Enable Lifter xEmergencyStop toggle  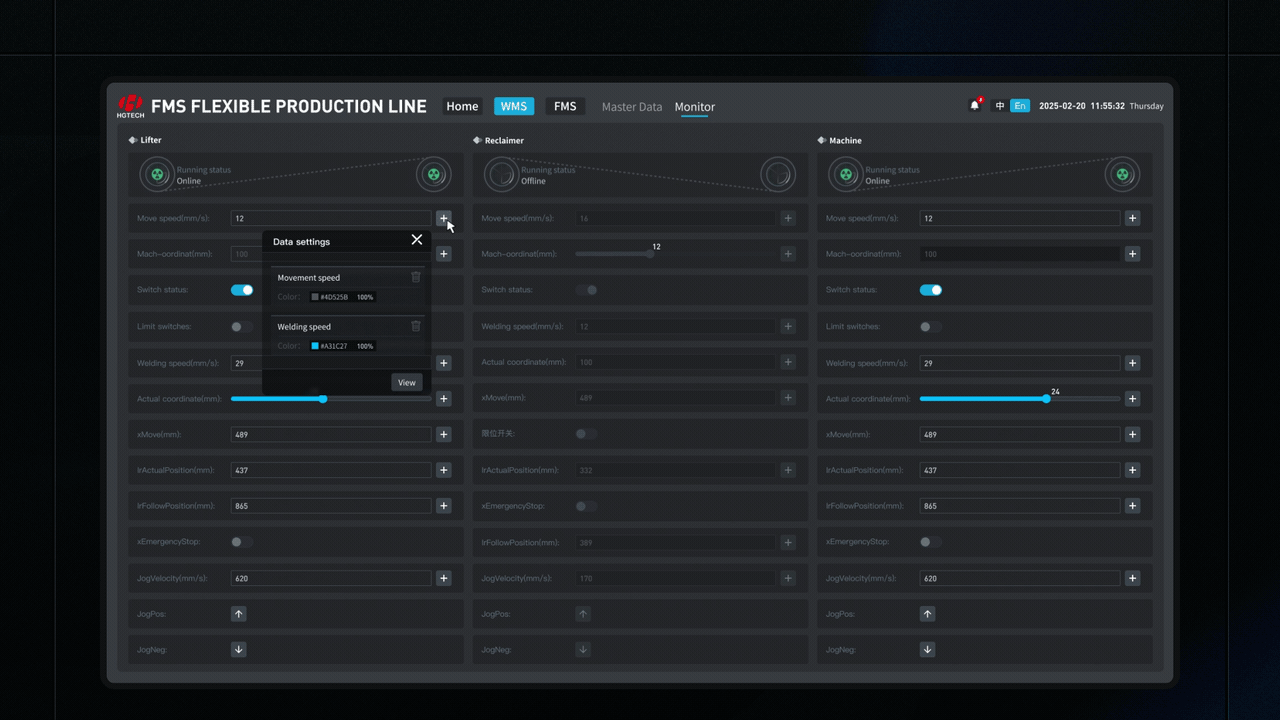point(242,542)
